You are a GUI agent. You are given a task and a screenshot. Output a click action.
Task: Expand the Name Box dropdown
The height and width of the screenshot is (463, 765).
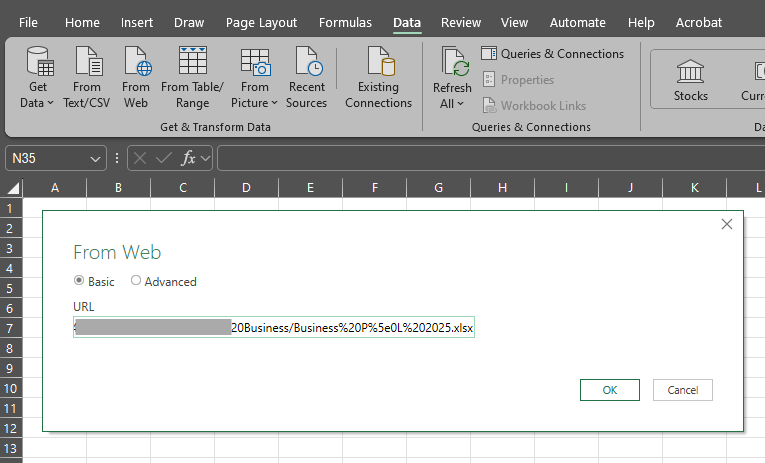tap(95, 159)
